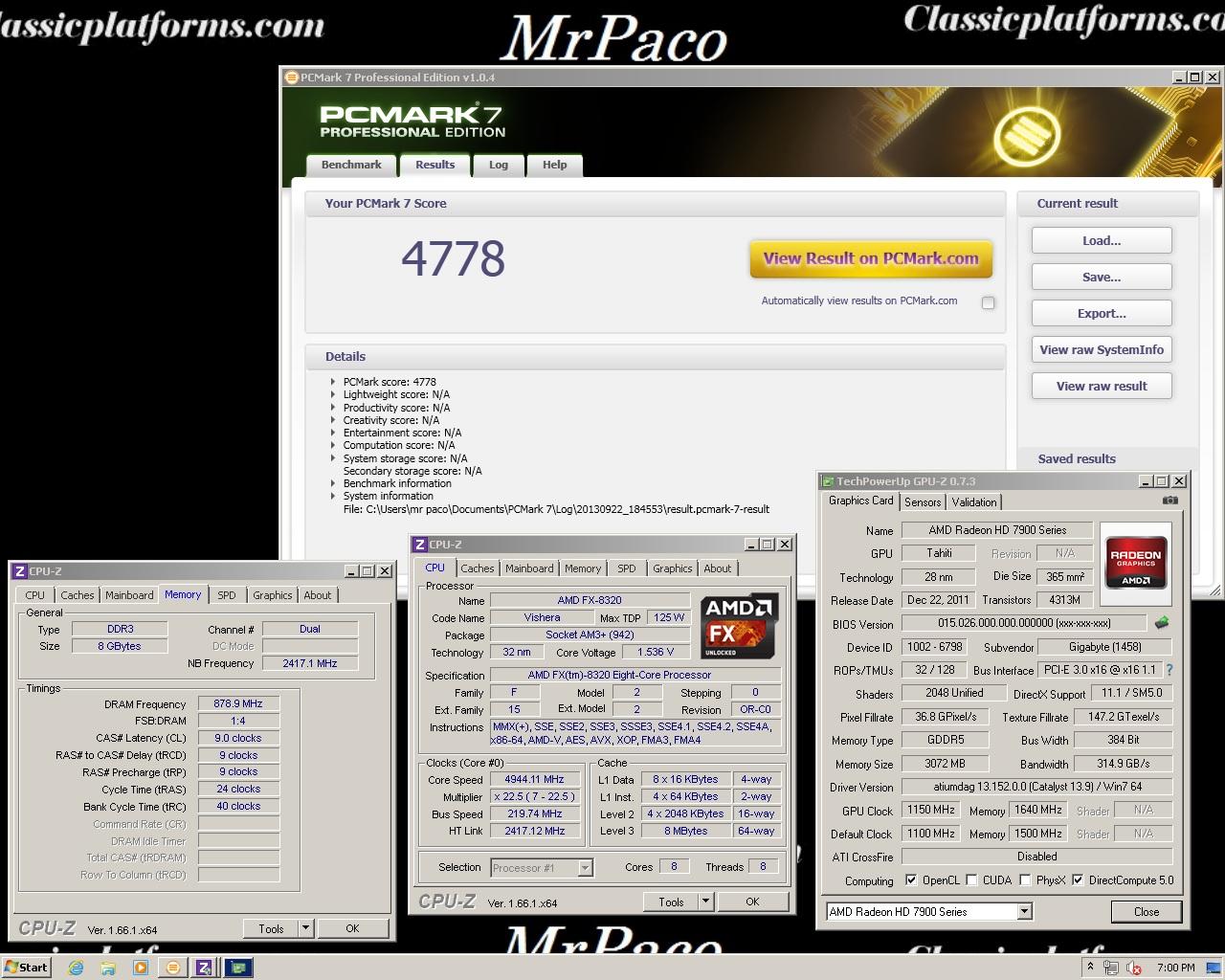Toggle the DirectCompute 5.0 checkbox
This screenshot has width=1225, height=980.
(x=1078, y=880)
